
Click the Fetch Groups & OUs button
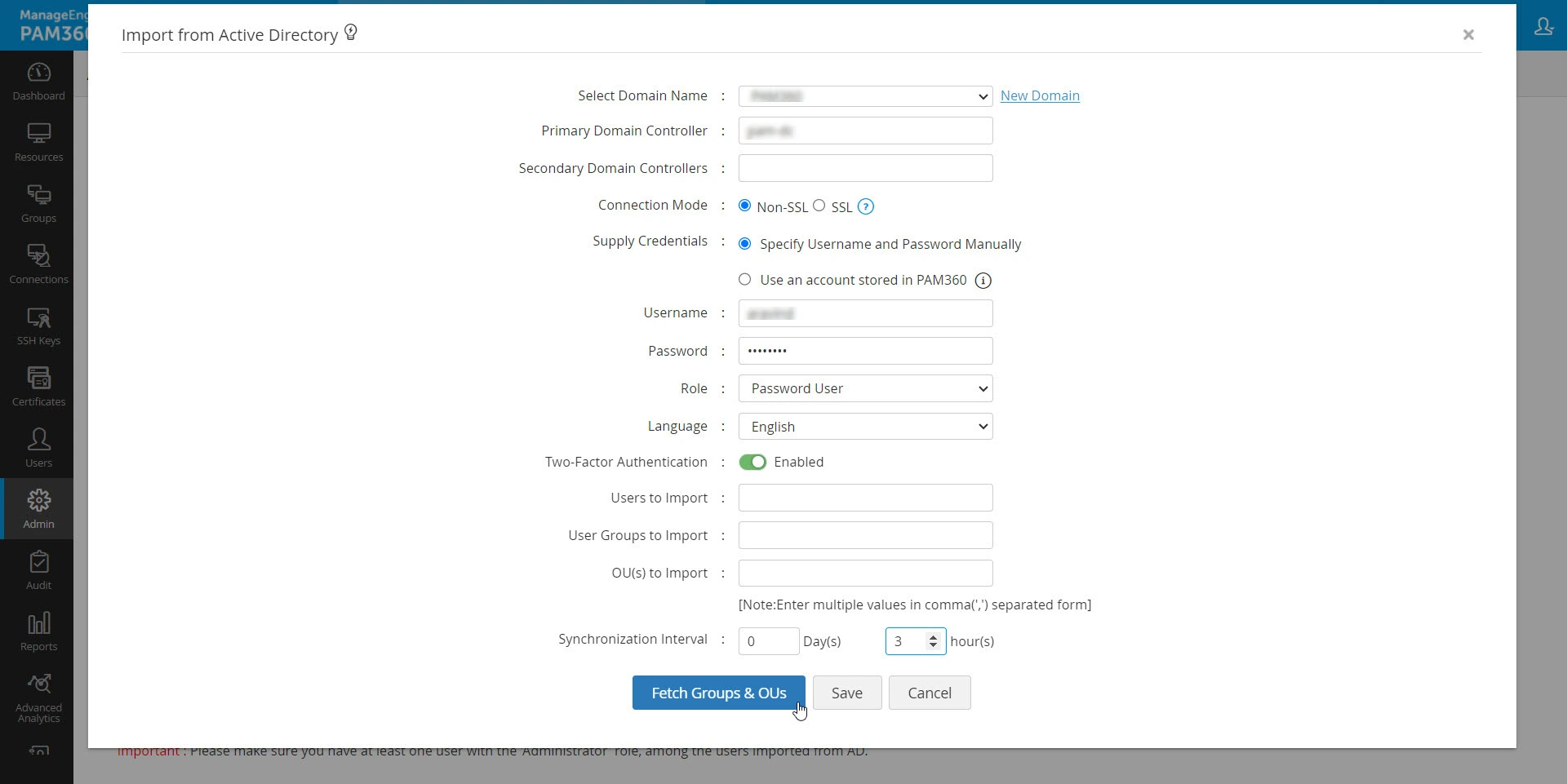click(x=717, y=693)
